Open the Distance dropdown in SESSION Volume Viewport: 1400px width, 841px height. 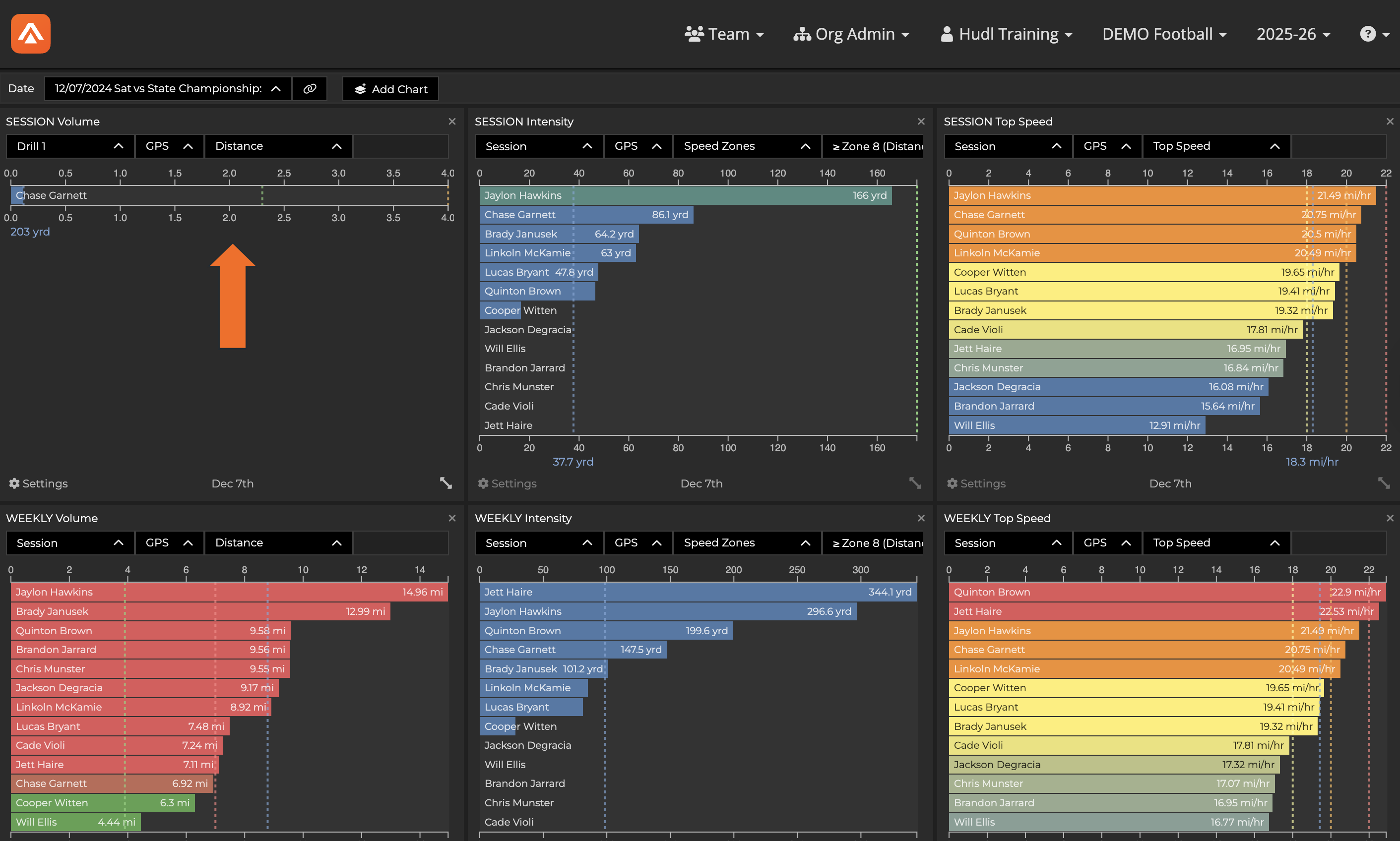[278, 146]
